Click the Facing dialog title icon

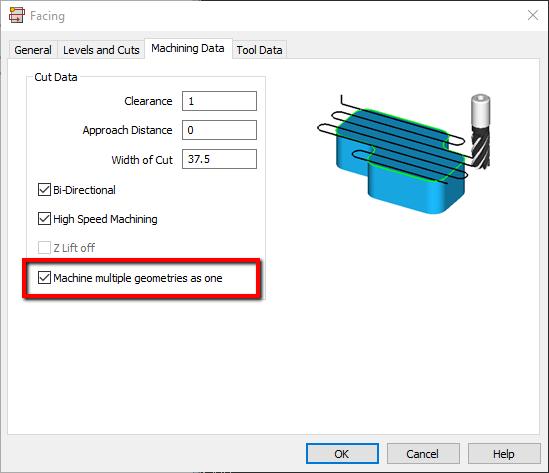16,15
